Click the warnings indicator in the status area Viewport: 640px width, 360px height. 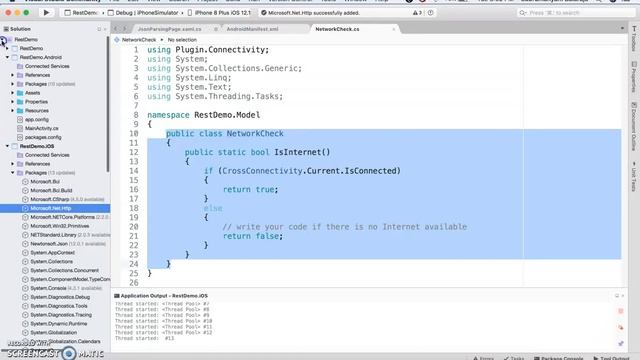(x=417, y=13)
